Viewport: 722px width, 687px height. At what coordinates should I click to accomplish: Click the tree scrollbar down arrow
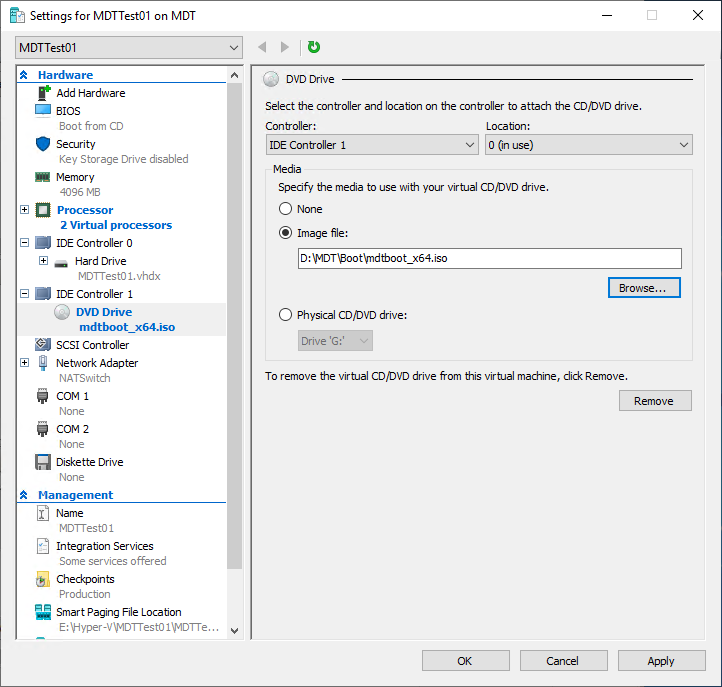234,630
